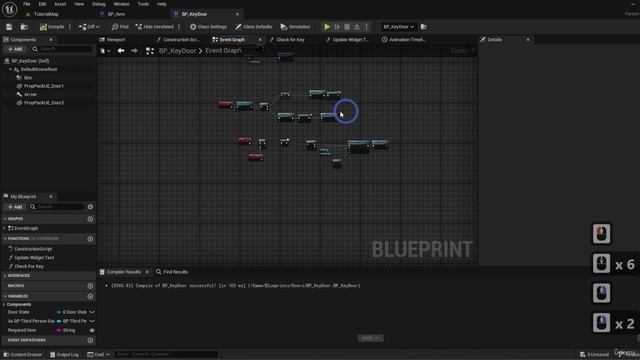The image size is (640, 360).
Task: Open Class Defaults
Action: coord(253,27)
